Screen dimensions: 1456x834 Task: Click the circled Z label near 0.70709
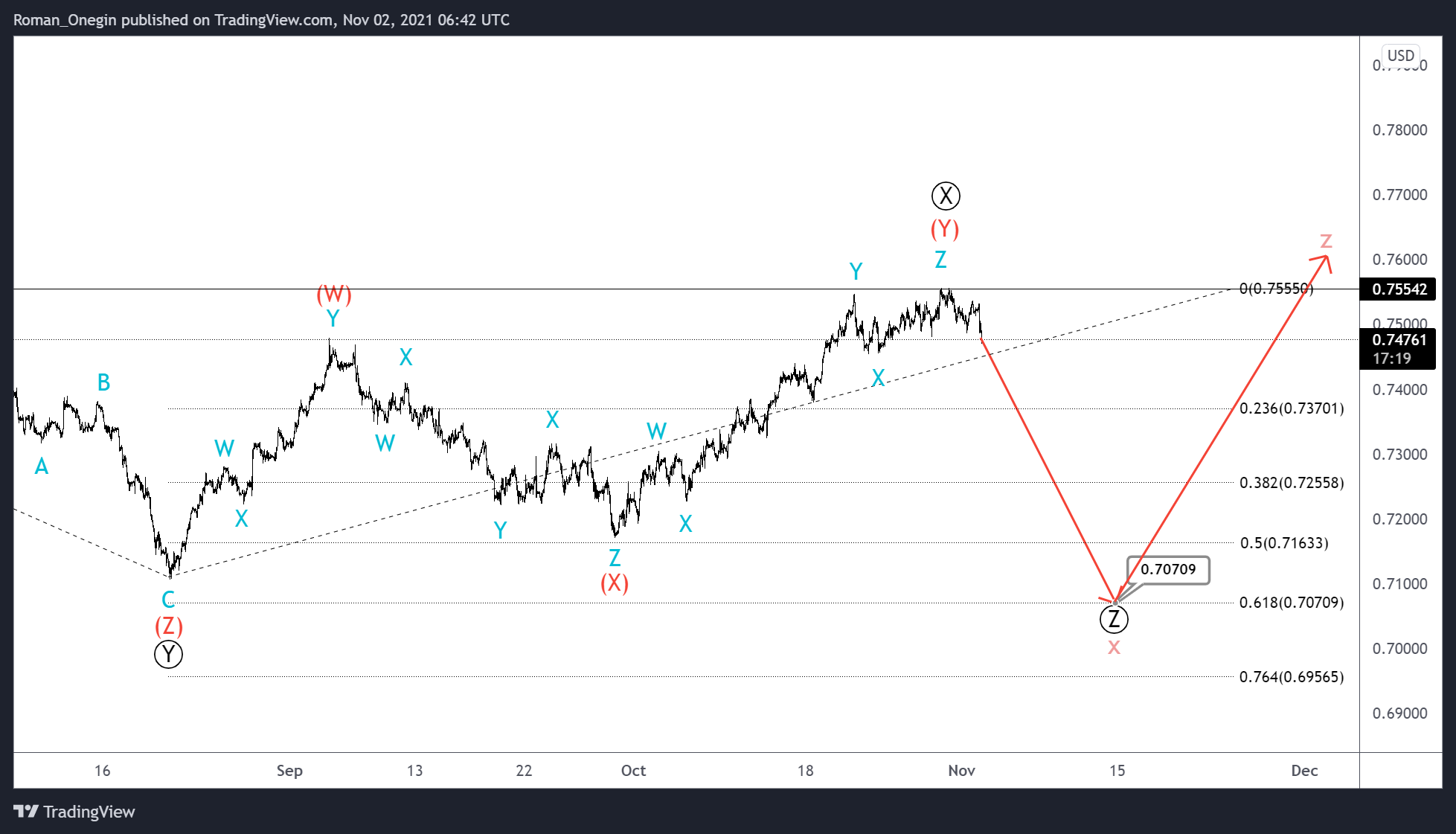tap(1114, 618)
